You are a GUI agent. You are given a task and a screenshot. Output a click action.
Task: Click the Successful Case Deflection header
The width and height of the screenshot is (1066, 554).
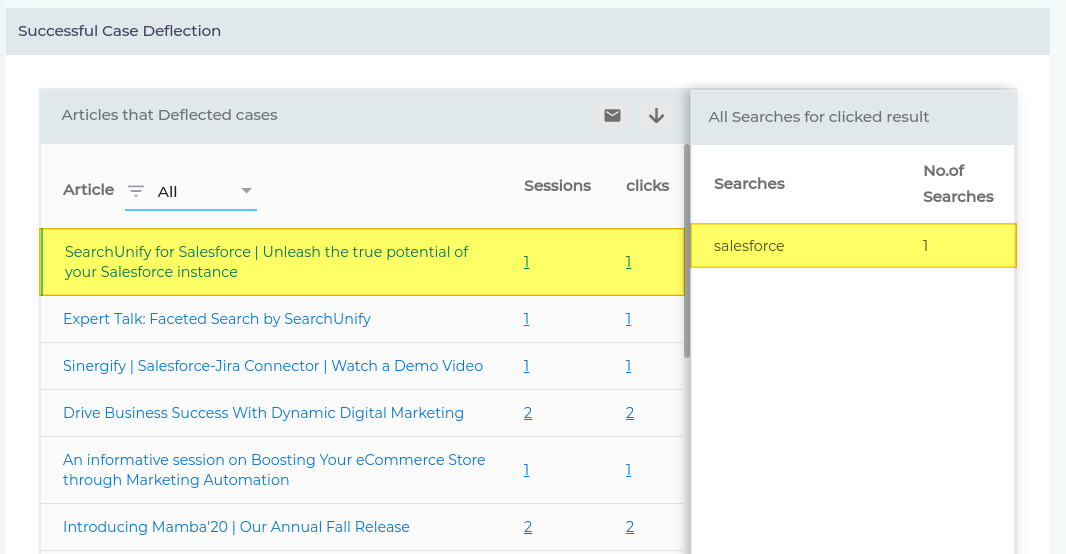120,31
